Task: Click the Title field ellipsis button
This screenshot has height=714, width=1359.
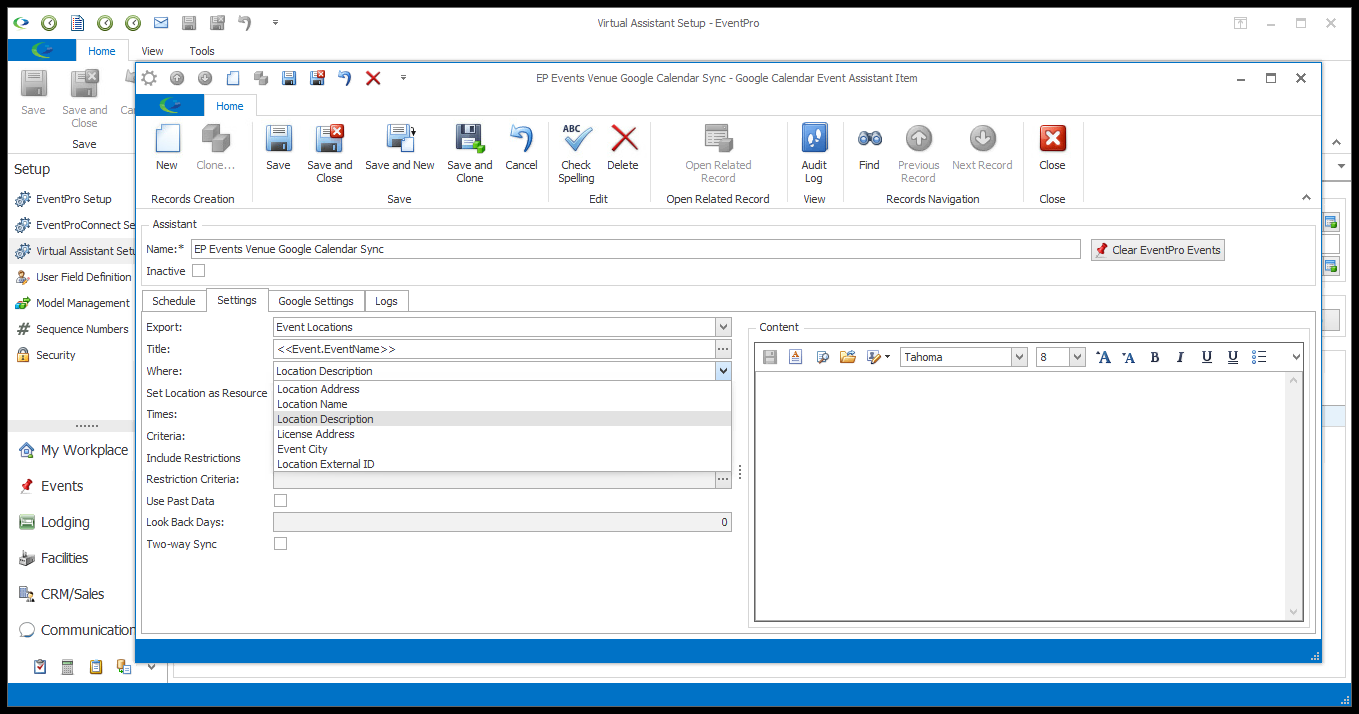Action: 723,349
